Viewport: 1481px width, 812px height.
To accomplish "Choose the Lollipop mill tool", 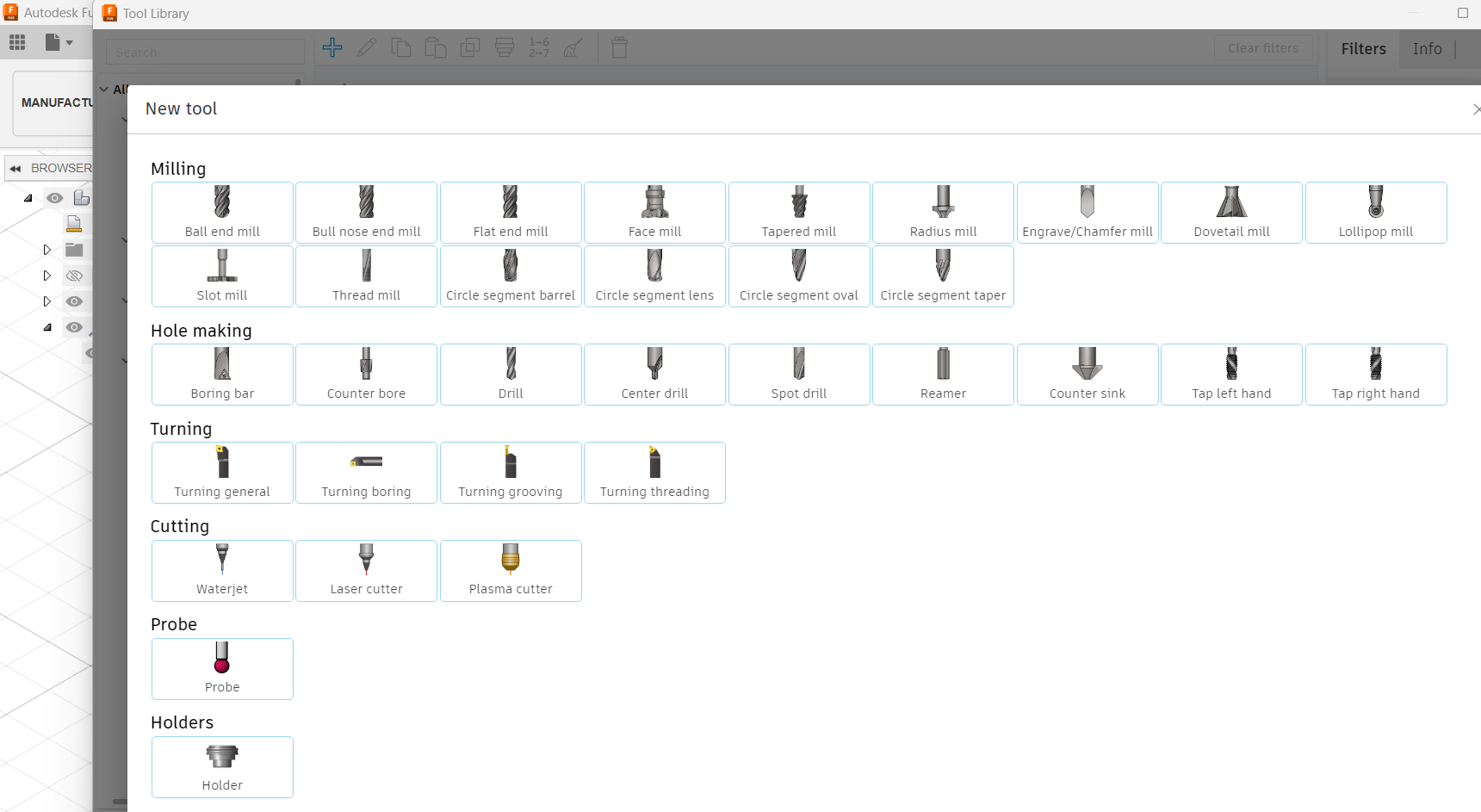I will [1376, 213].
